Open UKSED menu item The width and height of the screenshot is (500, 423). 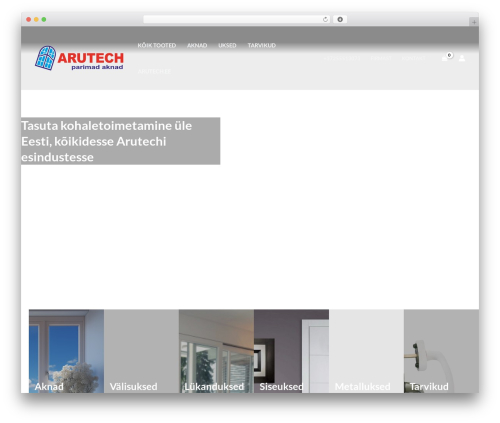pos(227,45)
